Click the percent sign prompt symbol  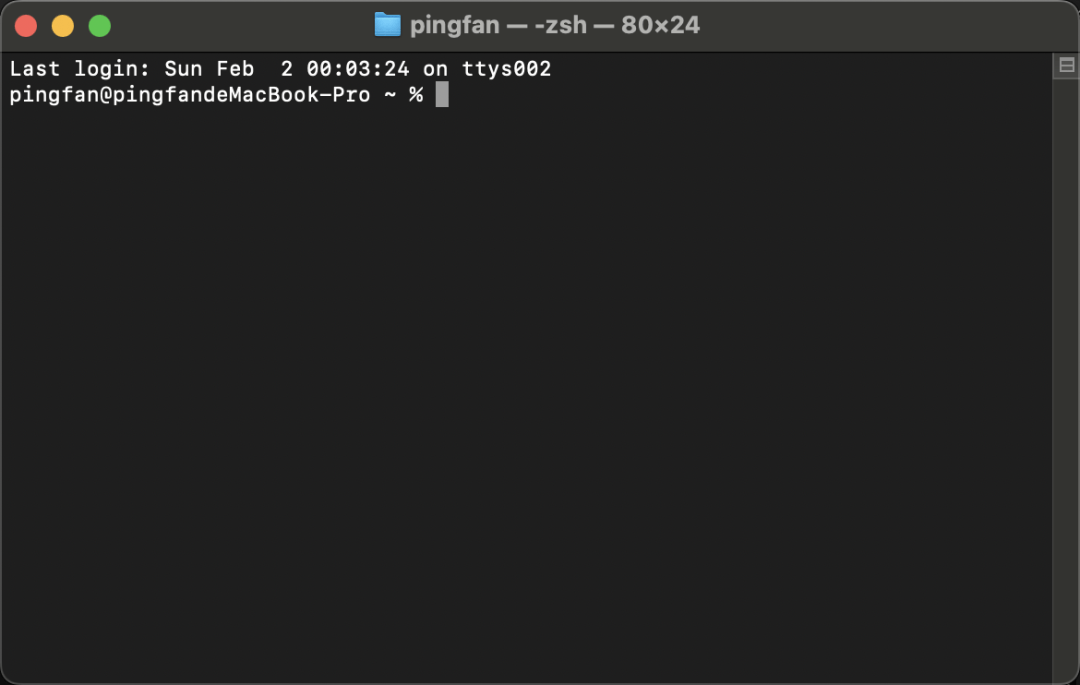coord(416,95)
